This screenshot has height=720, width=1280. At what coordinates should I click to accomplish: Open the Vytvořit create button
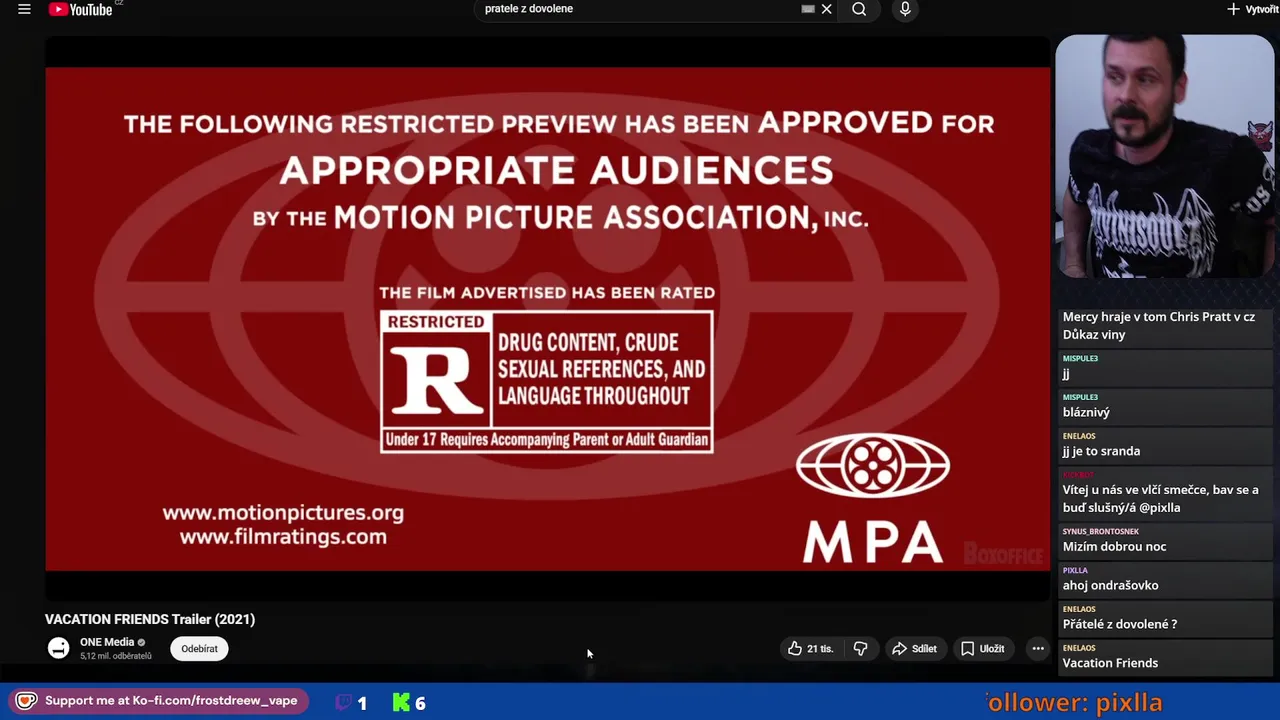[x=1253, y=9]
